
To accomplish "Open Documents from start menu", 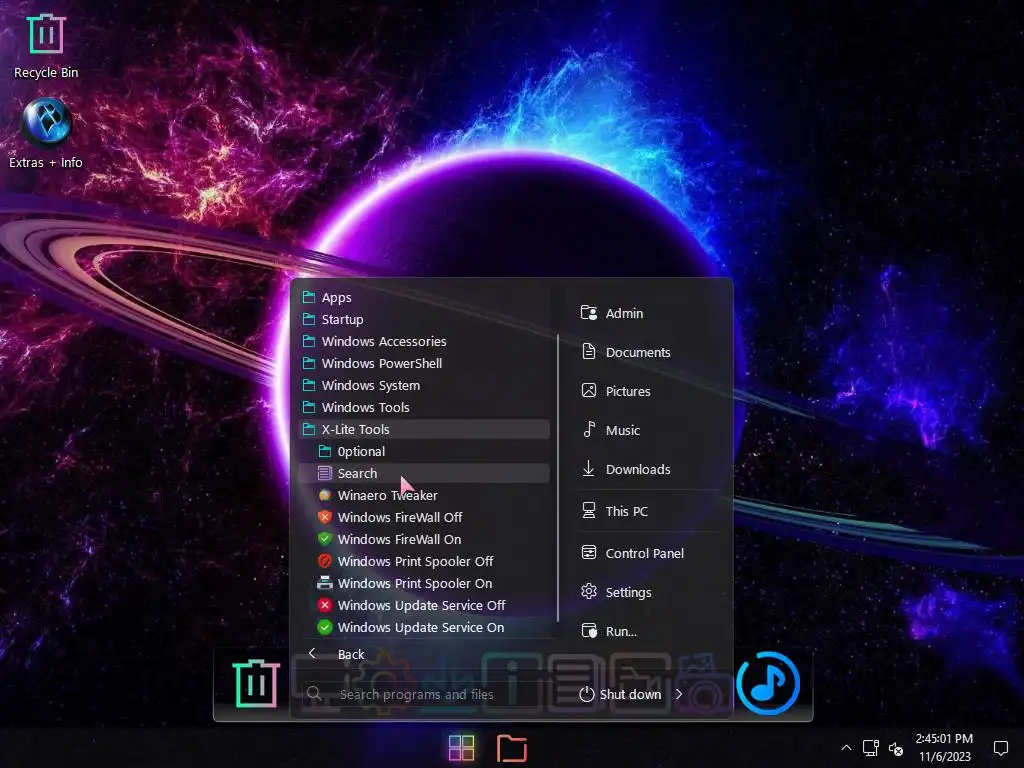I will pos(651,353).
